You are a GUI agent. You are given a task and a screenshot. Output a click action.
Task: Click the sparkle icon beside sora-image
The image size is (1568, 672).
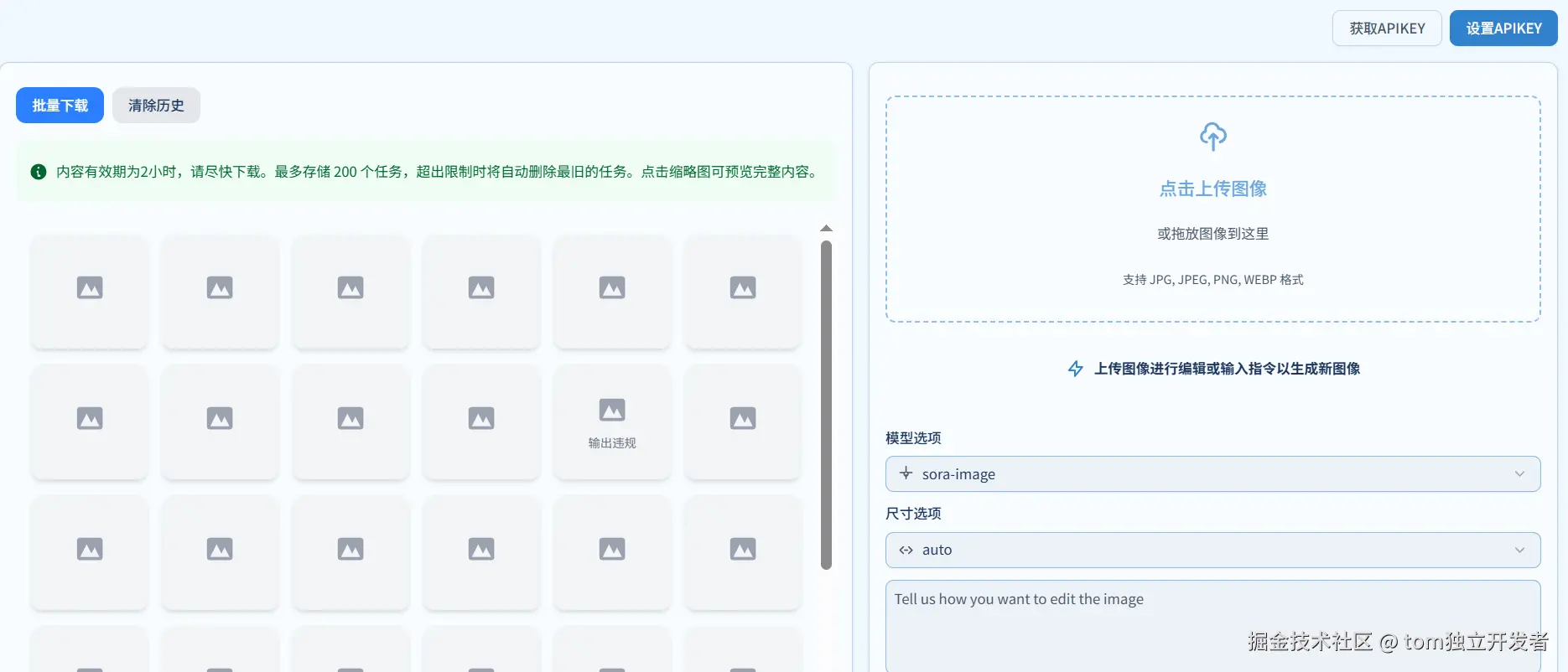[x=906, y=473]
